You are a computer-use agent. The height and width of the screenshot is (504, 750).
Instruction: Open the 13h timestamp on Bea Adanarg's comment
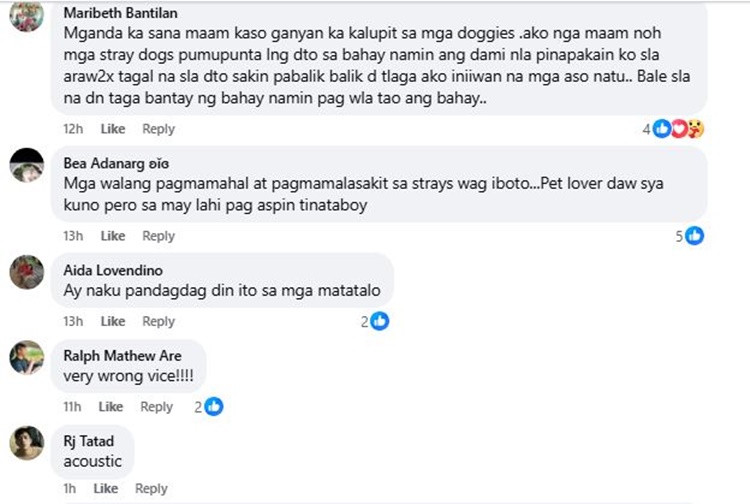[x=72, y=236]
